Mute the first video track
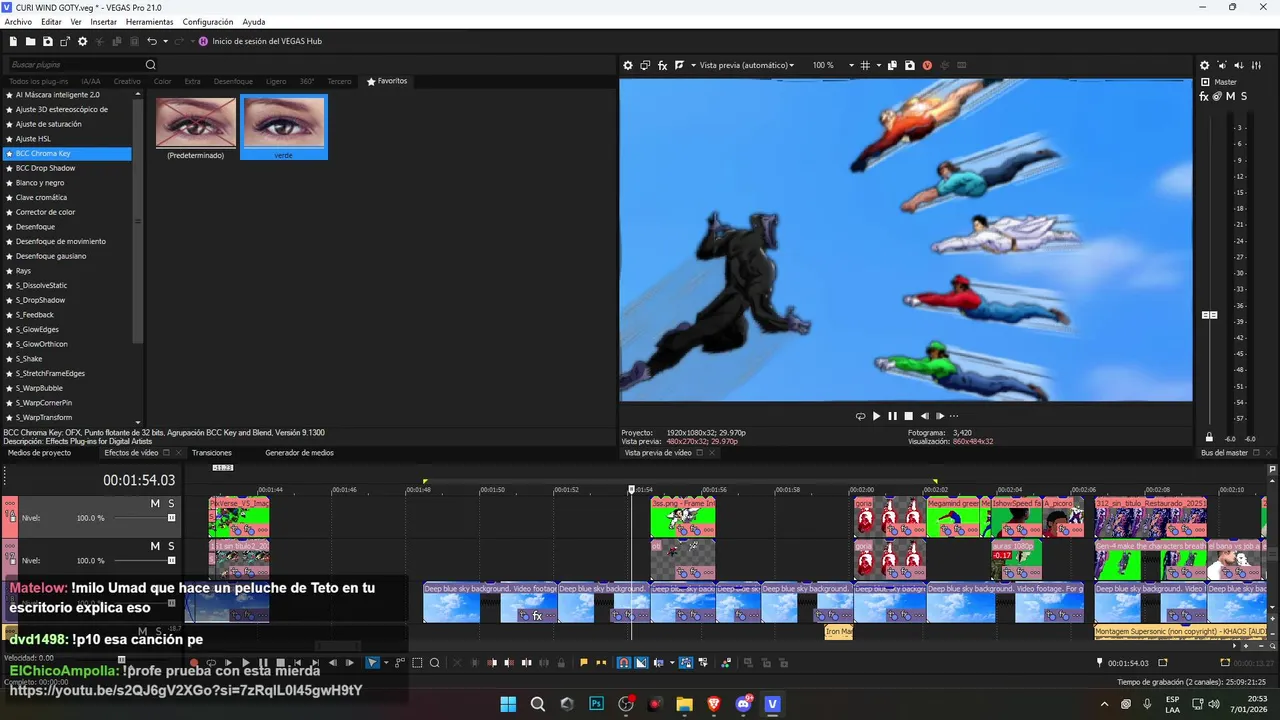The height and width of the screenshot is (720, 1280). pos(155,503)
